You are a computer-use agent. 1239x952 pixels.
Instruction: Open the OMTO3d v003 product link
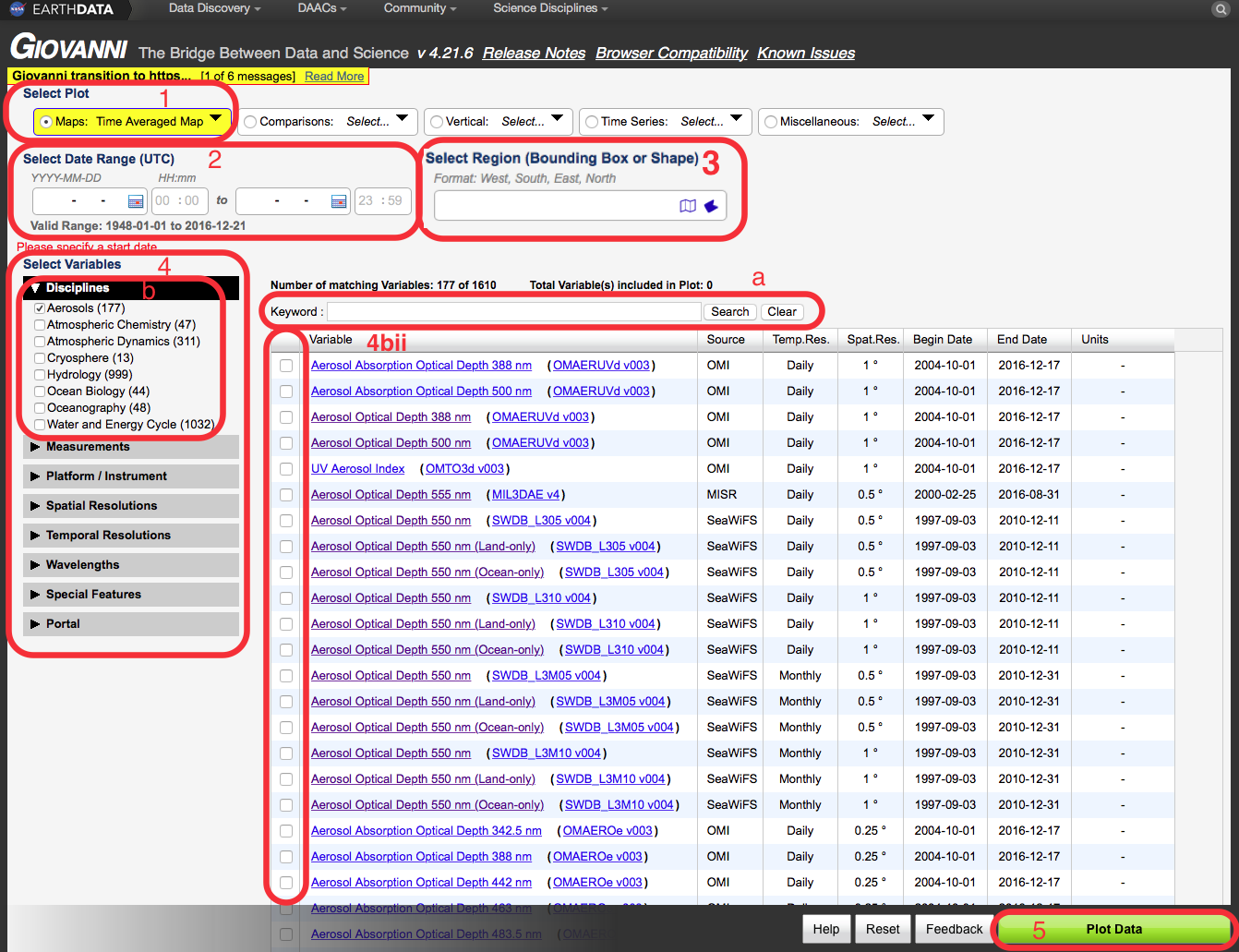coord(464,469)
